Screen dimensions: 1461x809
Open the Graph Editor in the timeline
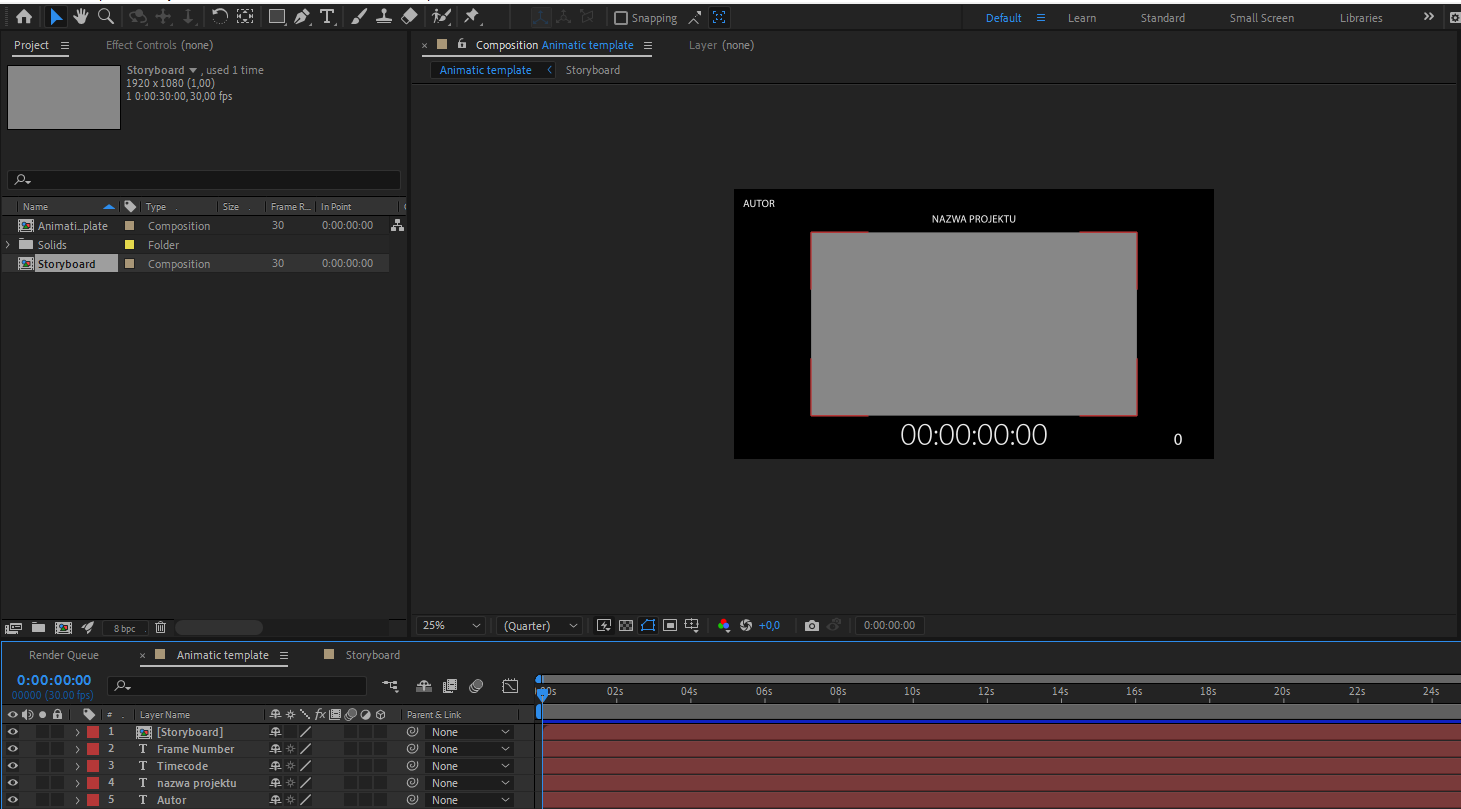(x=510, y=686)
